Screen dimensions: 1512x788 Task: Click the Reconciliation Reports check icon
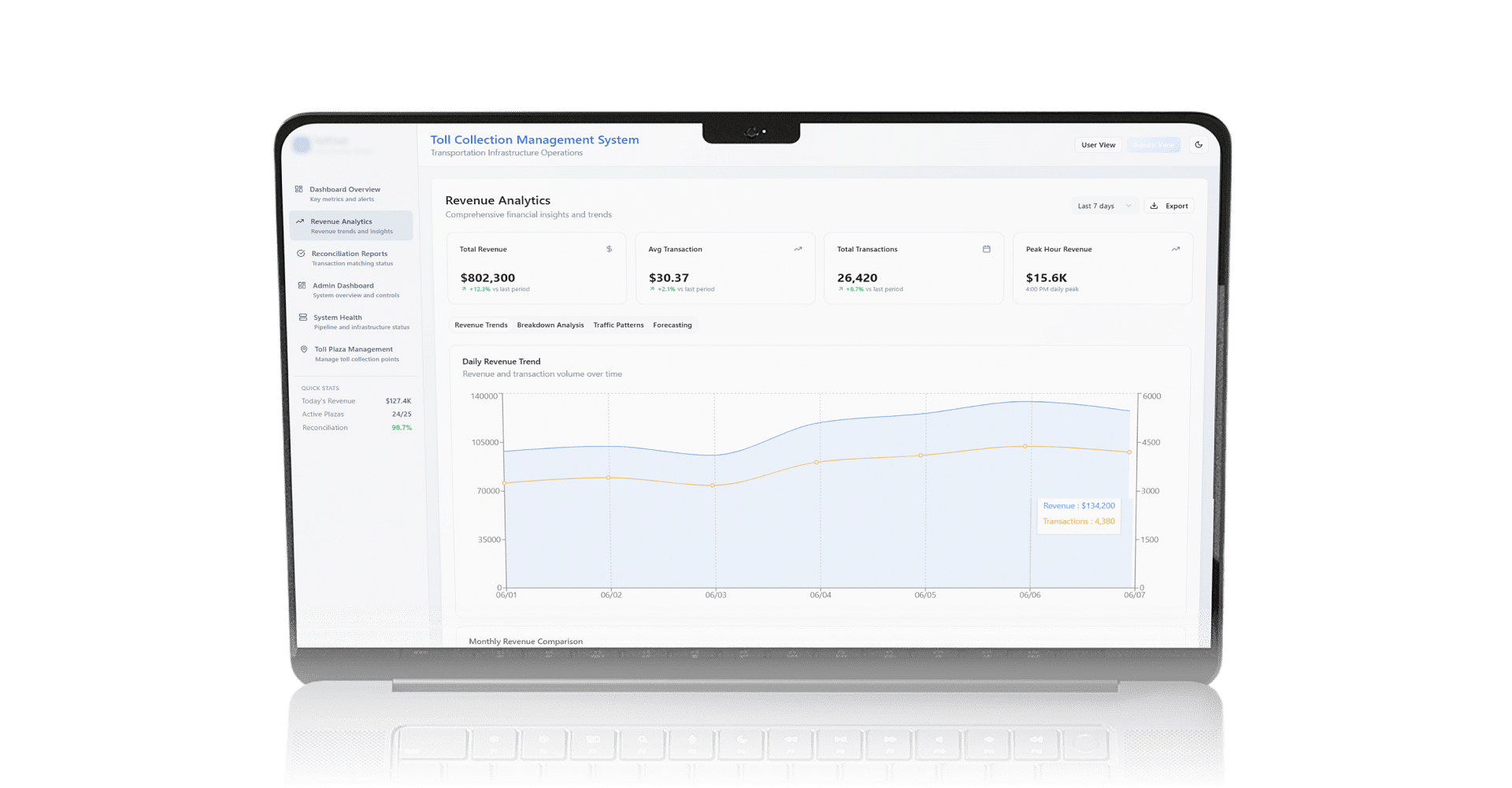[x=301, y=254]
